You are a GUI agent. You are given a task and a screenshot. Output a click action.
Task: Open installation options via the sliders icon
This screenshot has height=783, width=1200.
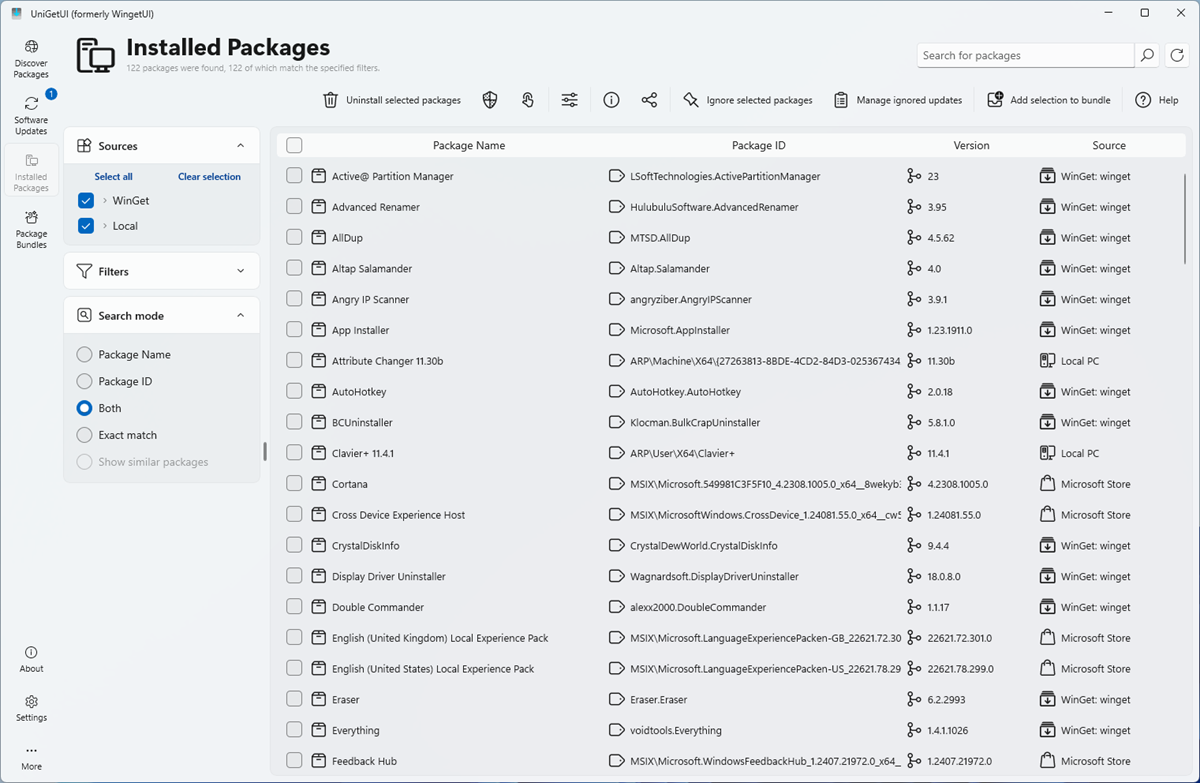tap(569, 100)
